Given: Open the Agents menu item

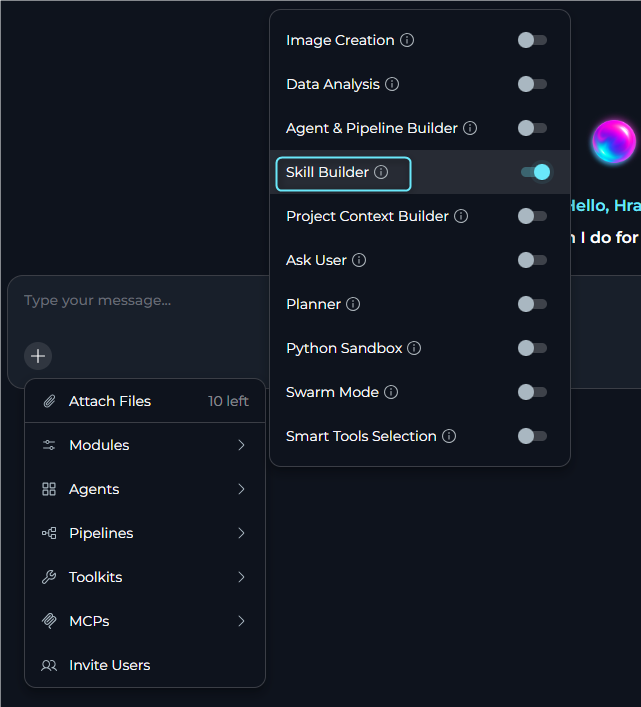Looking at the screenshot, I should (x=145, y=489).
